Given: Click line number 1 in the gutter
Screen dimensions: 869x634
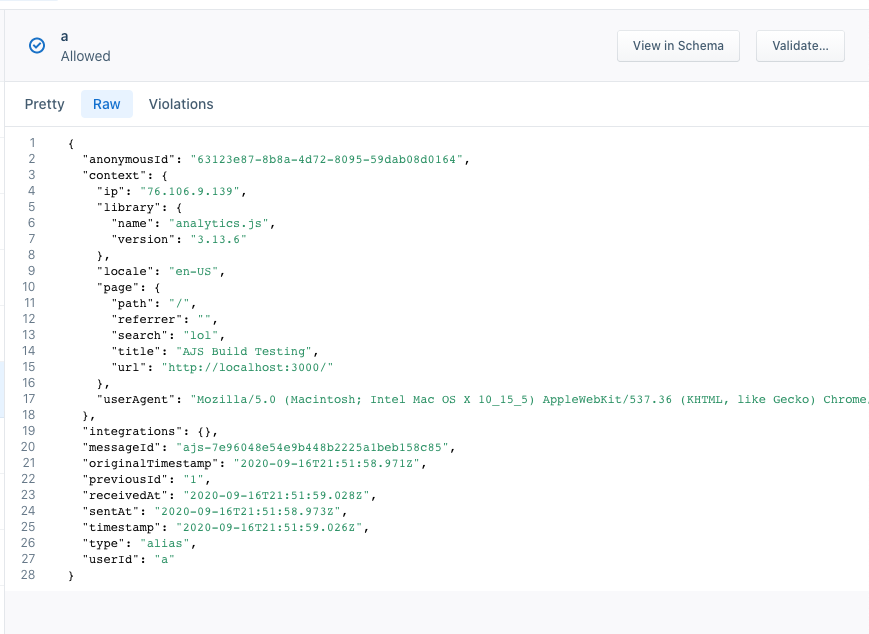Looking at the screenshot, I should [x=32, y=143].
